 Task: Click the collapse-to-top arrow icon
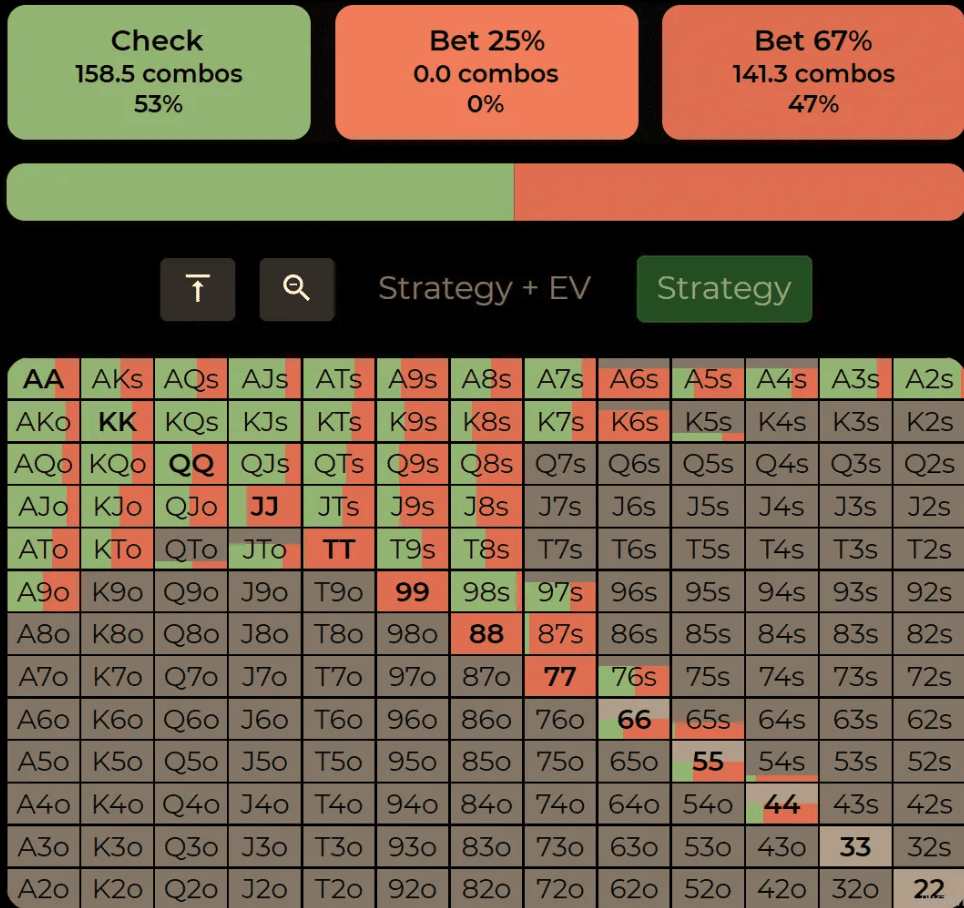(198, 289)
